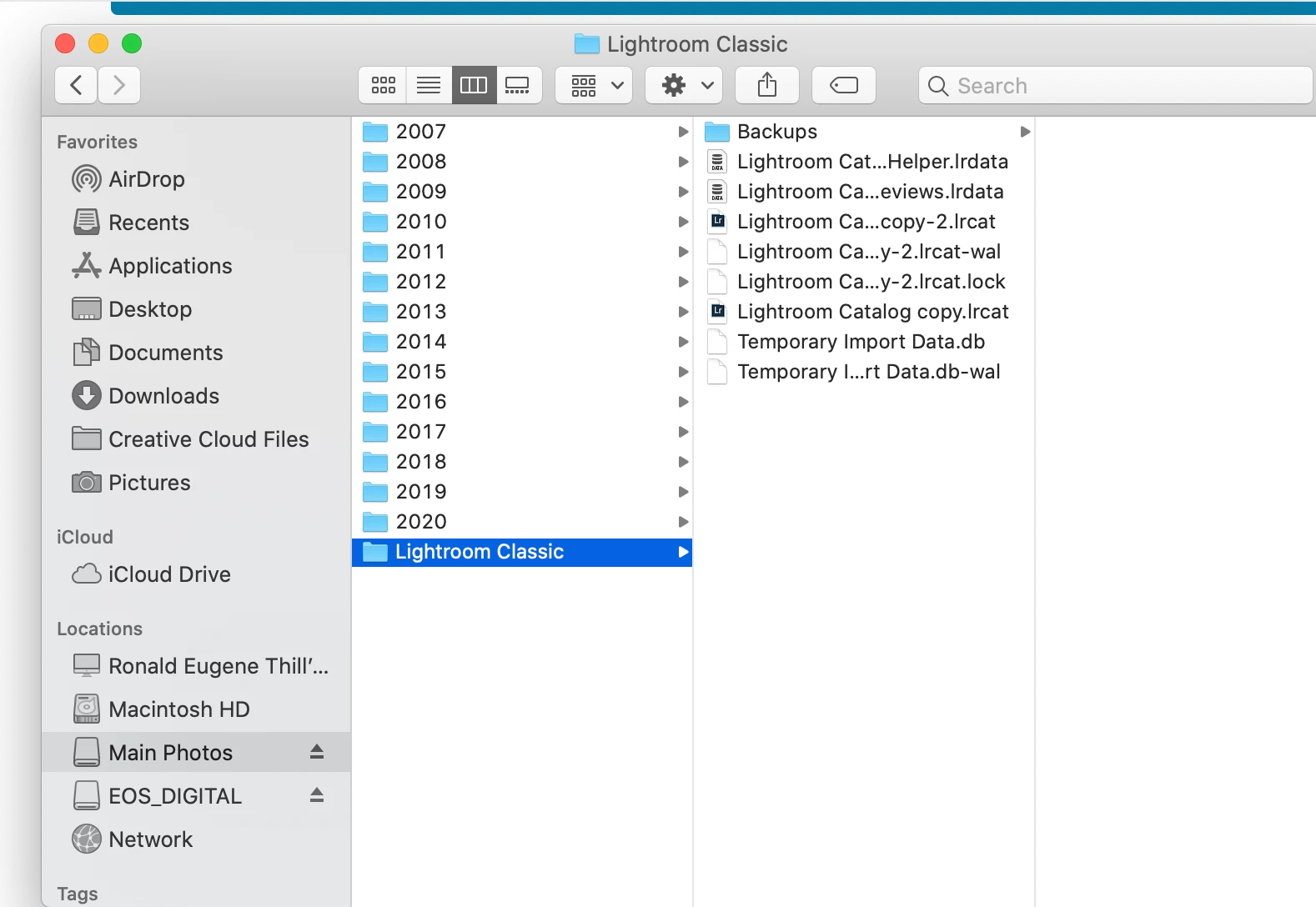Select Lightroom Ca...y-2.lrcat-wal file
Viewport: 1316px width, 907px height.
(x=864, y=252)
